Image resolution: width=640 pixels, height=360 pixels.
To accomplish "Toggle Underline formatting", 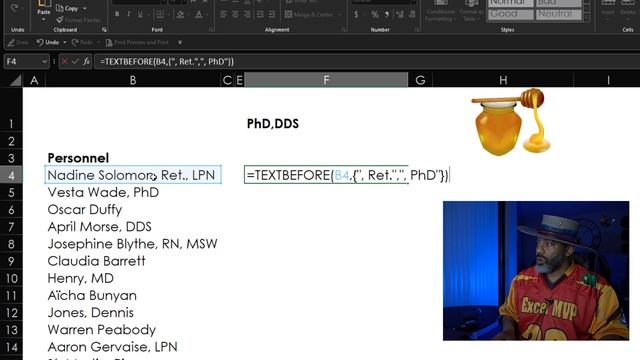I will pyautogui.click(x=140, y=14).
